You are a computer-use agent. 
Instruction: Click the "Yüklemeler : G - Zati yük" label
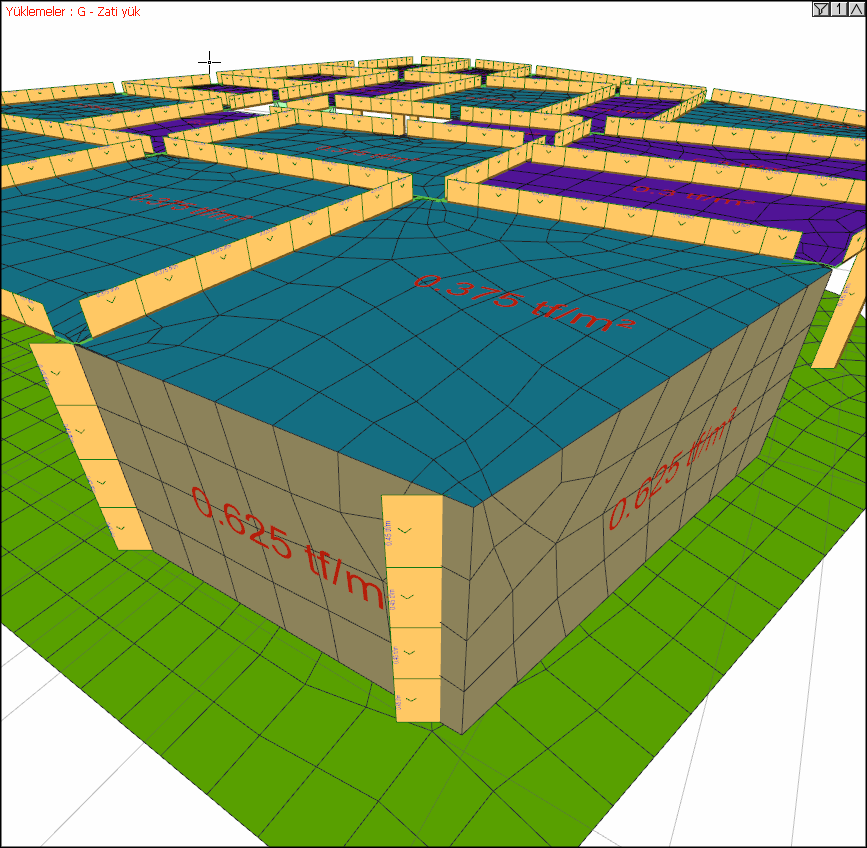(73, 12)
